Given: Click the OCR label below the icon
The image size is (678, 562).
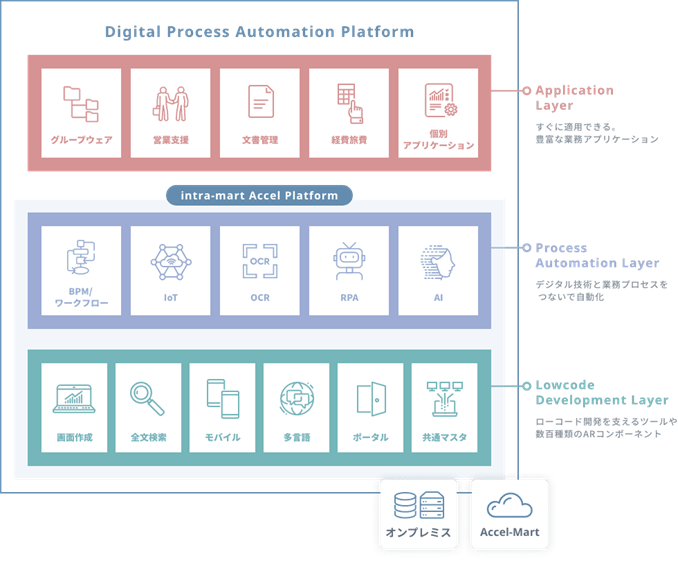Looking at the screenshot, I should (x=260, y=298).
